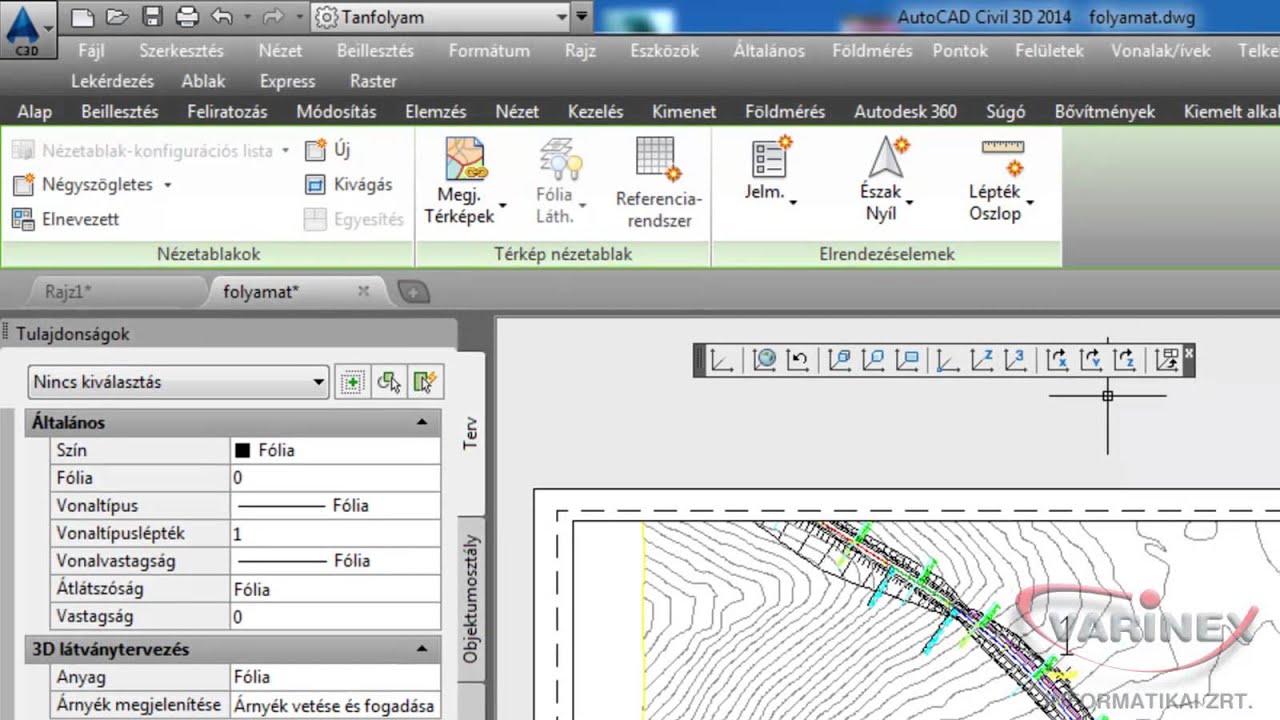Switch to the Kimenet ribbon tab
Image resolution: width=1280 pixels, height=720 pixels.
[x=684, y=112]
